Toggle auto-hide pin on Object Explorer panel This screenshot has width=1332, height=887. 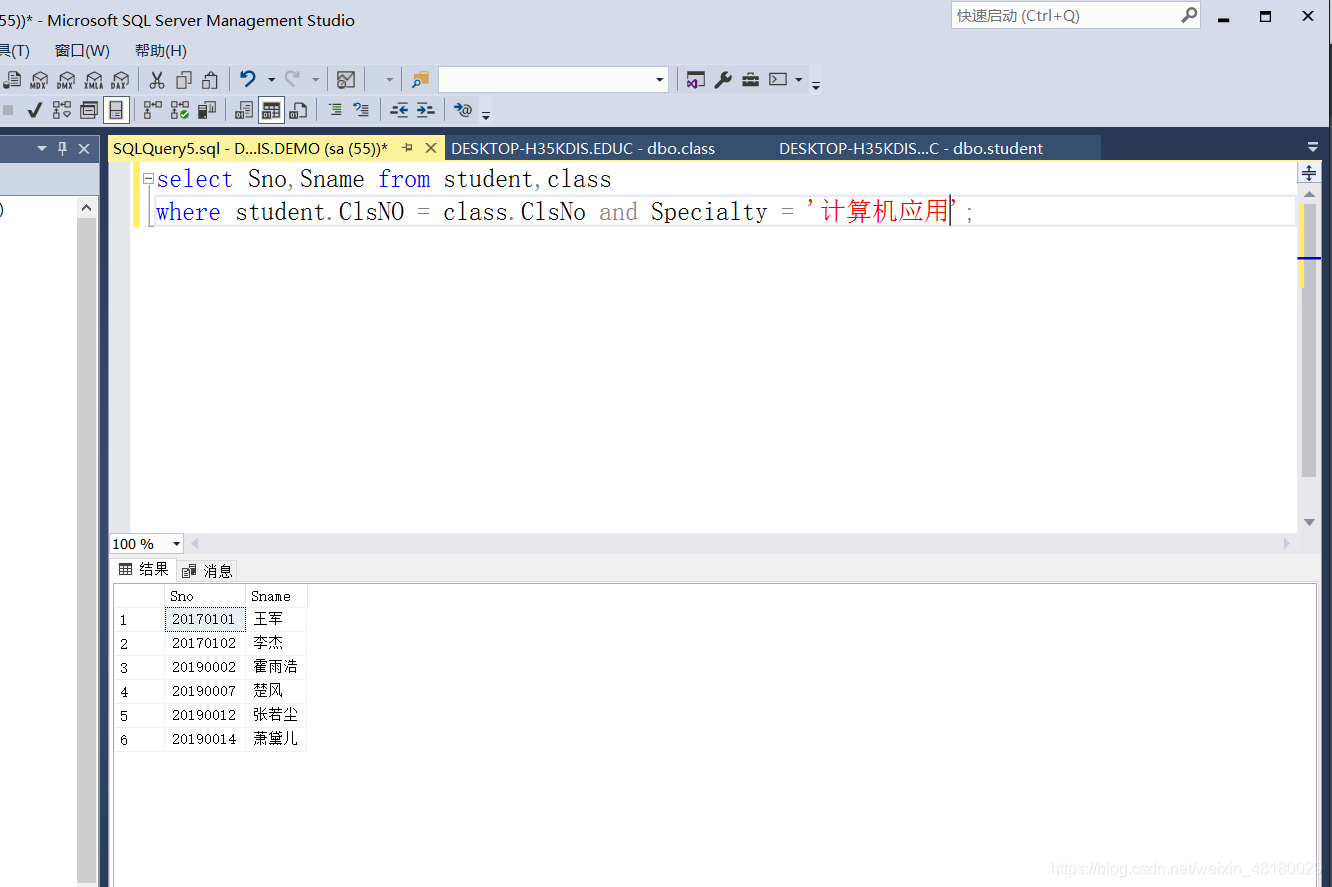63,148
